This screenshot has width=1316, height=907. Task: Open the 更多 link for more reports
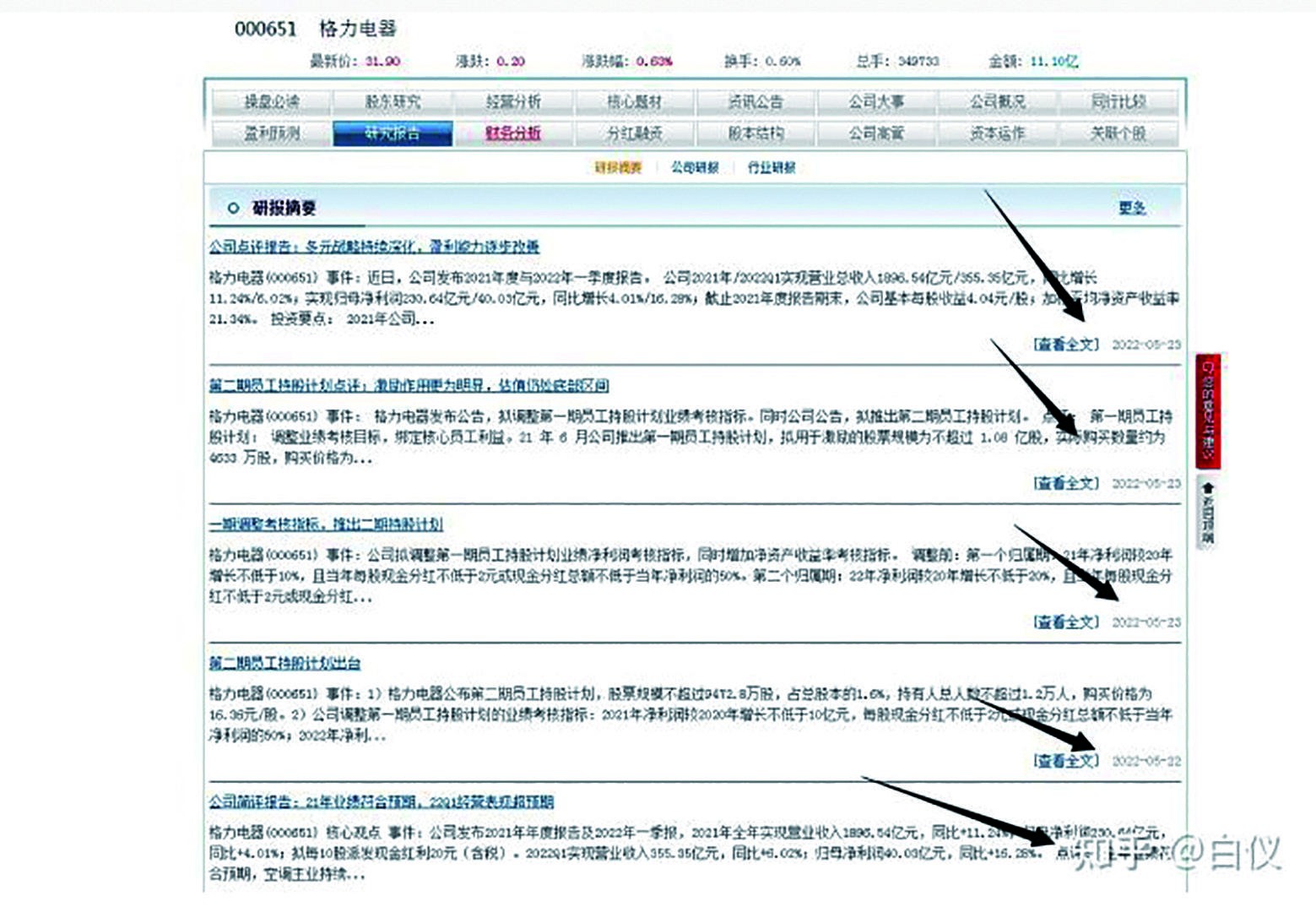point(1131,206)
